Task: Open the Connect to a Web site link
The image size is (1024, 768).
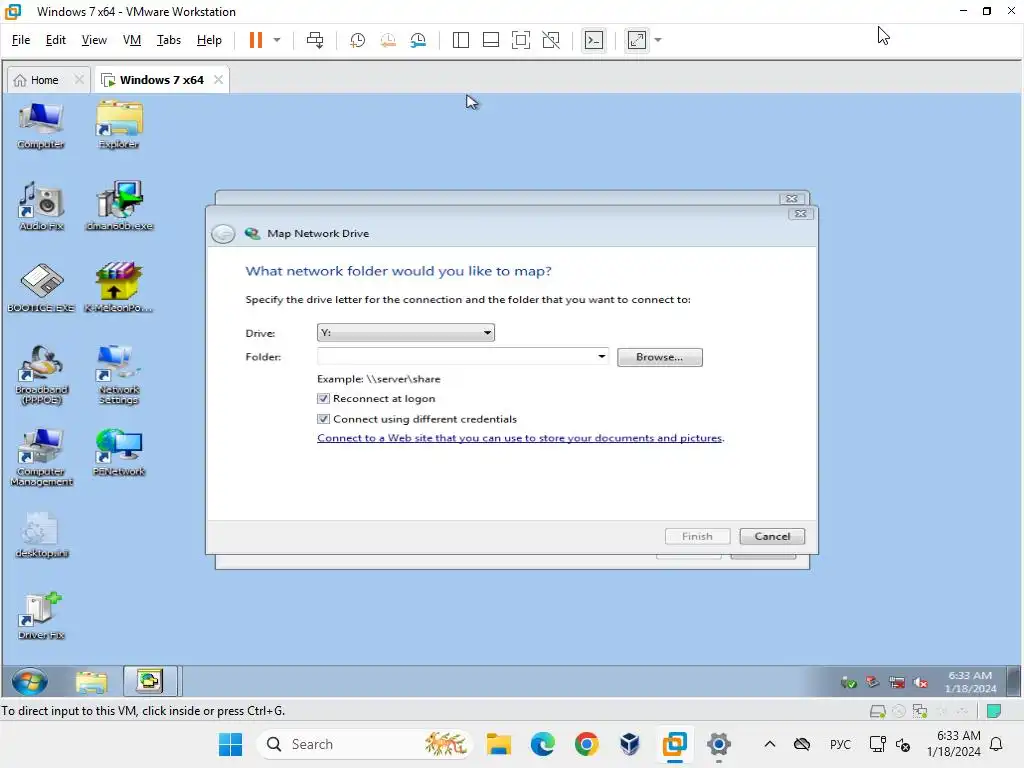Action: pyautogui.click(x=520, y=438)
